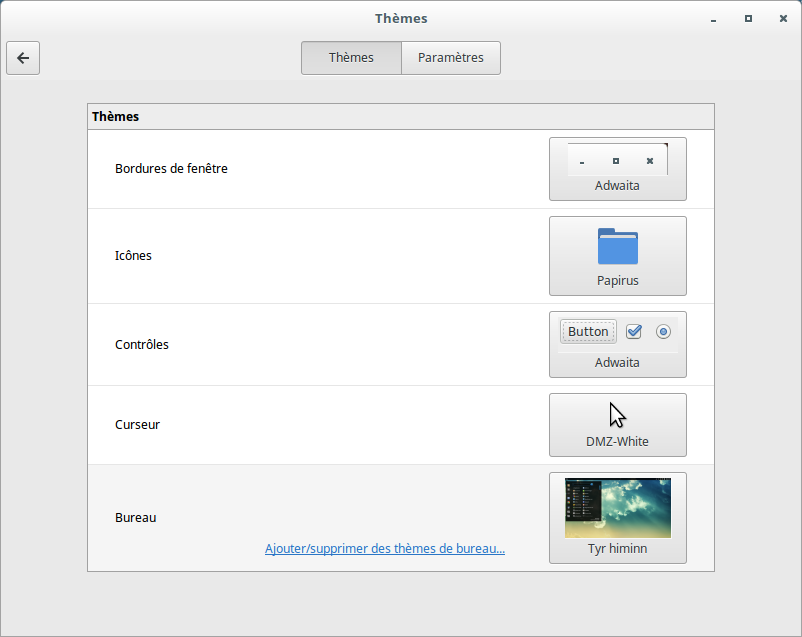The image size is (802, 637).
Task: Switch to the Thèmes tab
Action: [x=351, y=58]
